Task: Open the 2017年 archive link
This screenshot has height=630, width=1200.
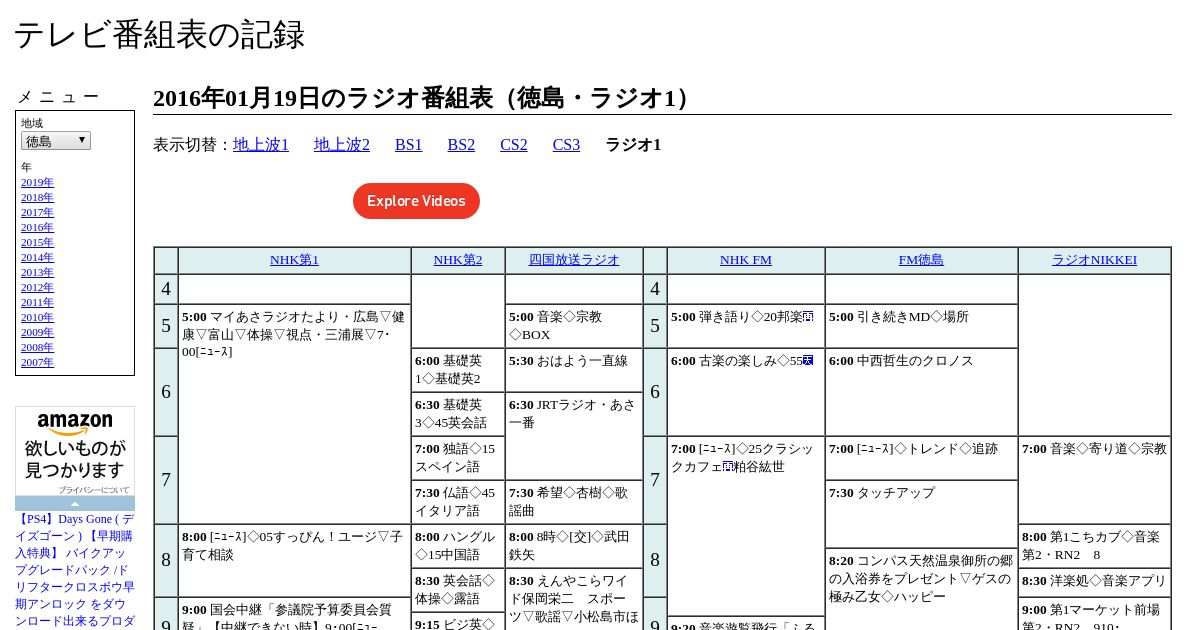Action: coord(37,213)
